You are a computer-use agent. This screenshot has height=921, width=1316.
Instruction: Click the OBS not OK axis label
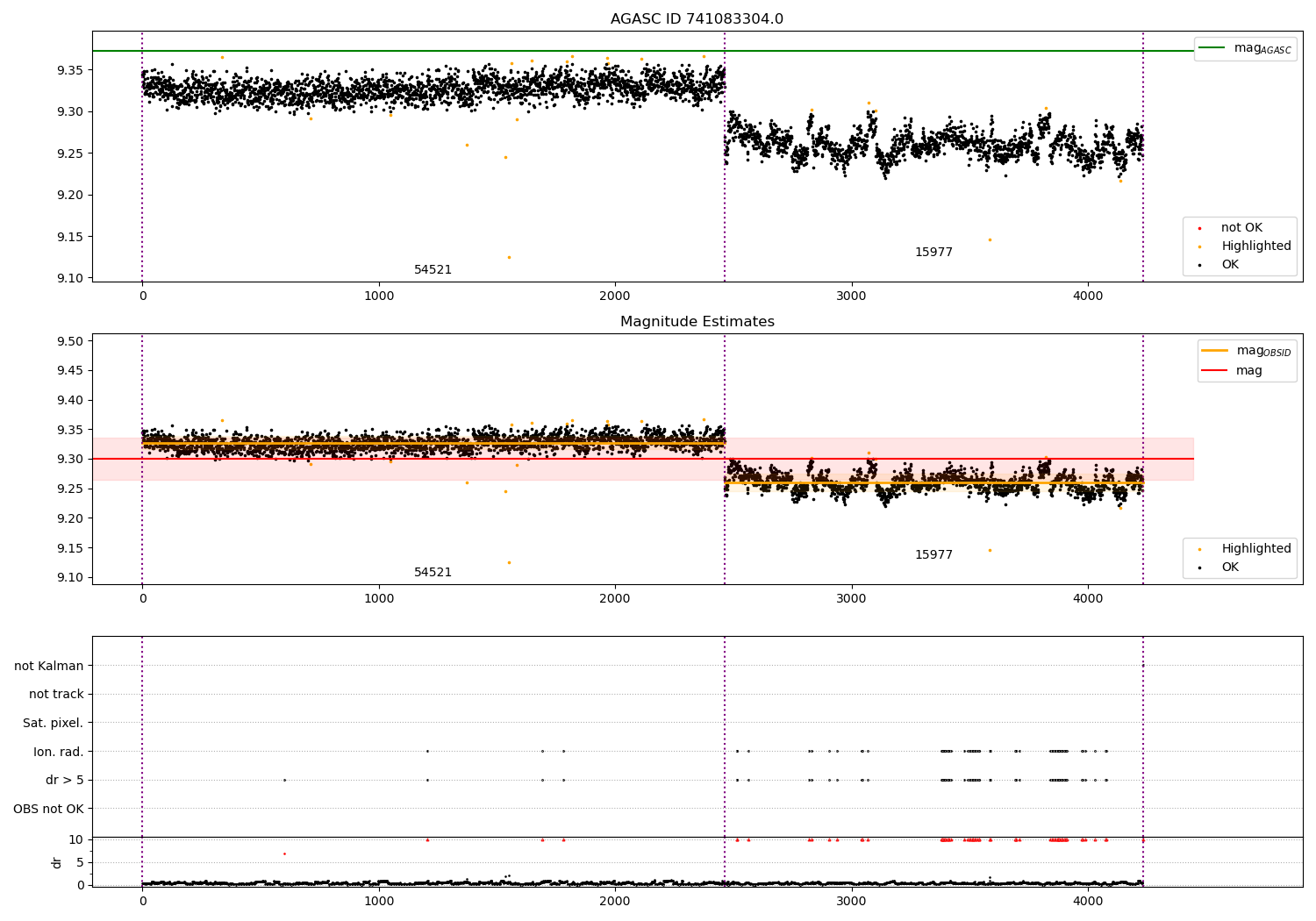49,809
